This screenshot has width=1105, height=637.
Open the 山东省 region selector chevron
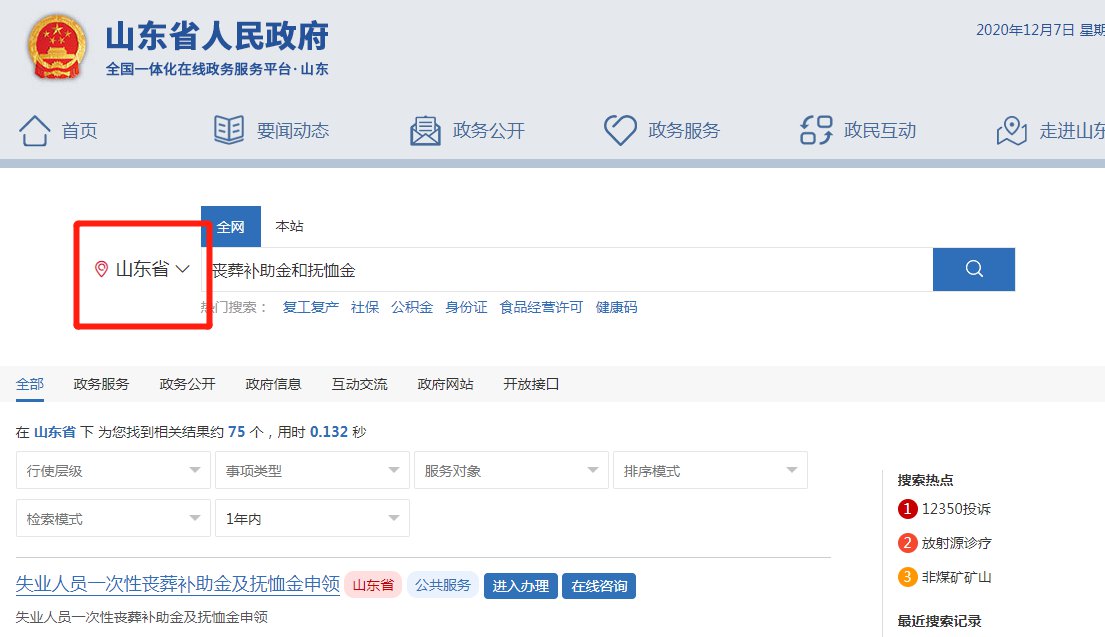click(x=183, y=268)
